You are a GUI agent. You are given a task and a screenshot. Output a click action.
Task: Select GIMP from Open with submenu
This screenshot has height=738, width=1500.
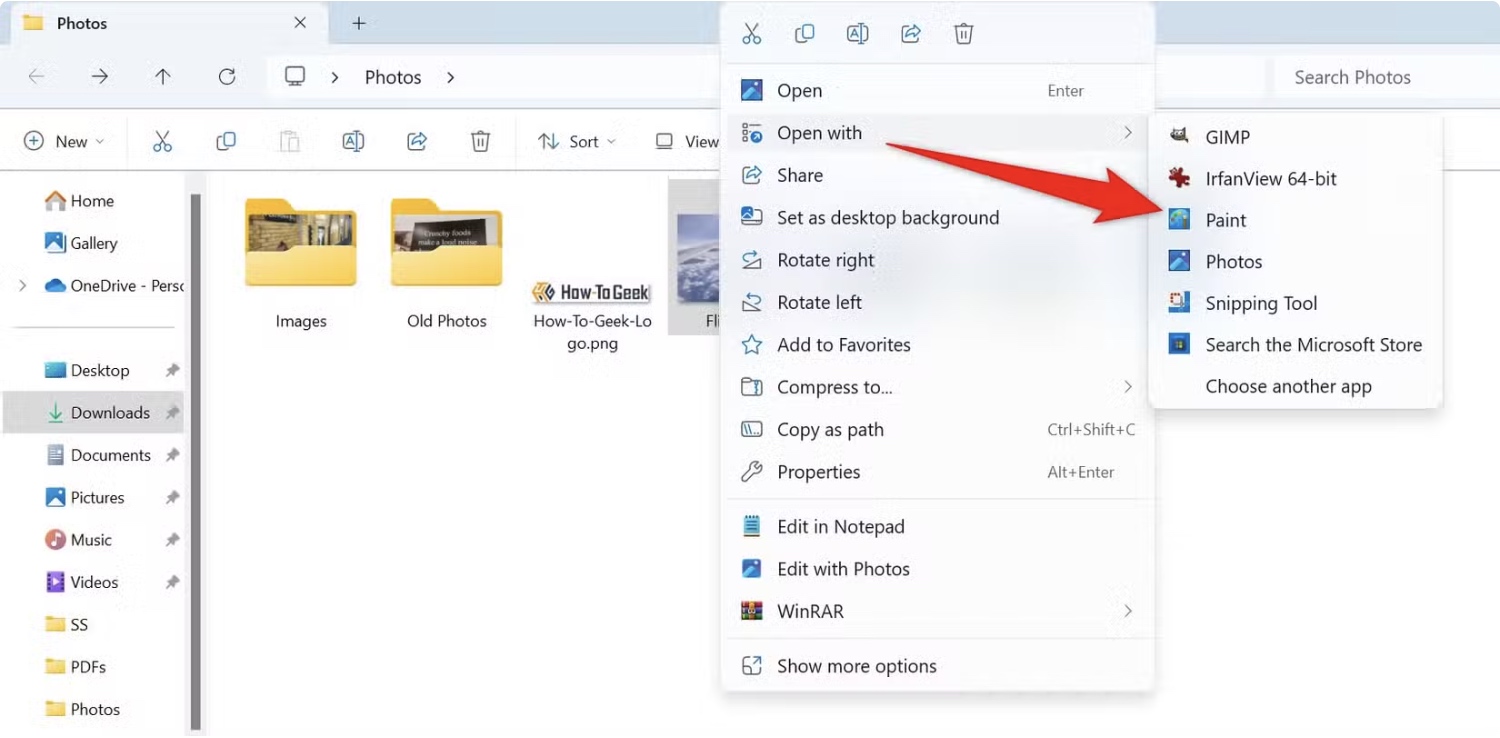coord(1296,137)
